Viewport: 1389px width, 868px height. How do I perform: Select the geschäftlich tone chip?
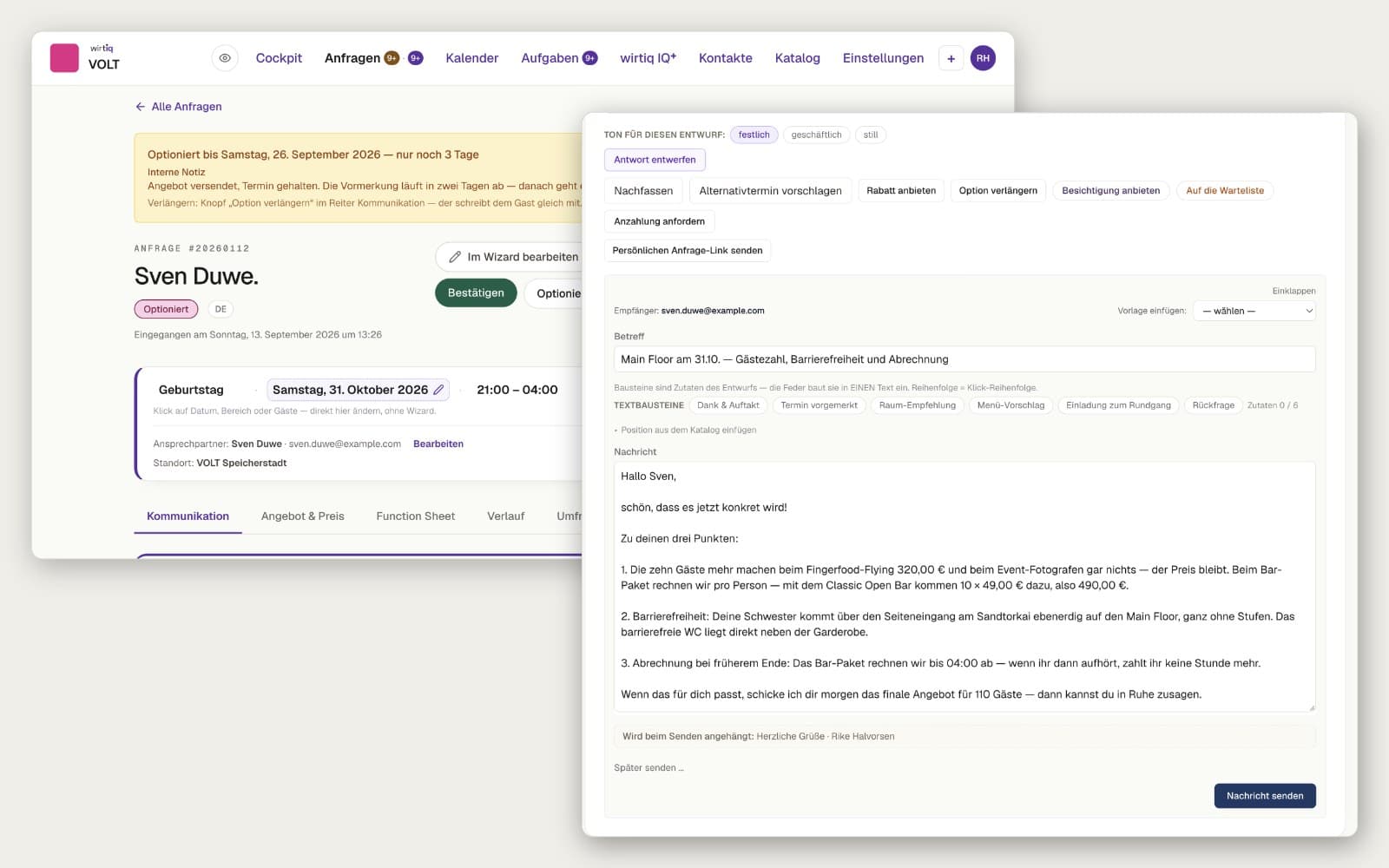point(816,135)
